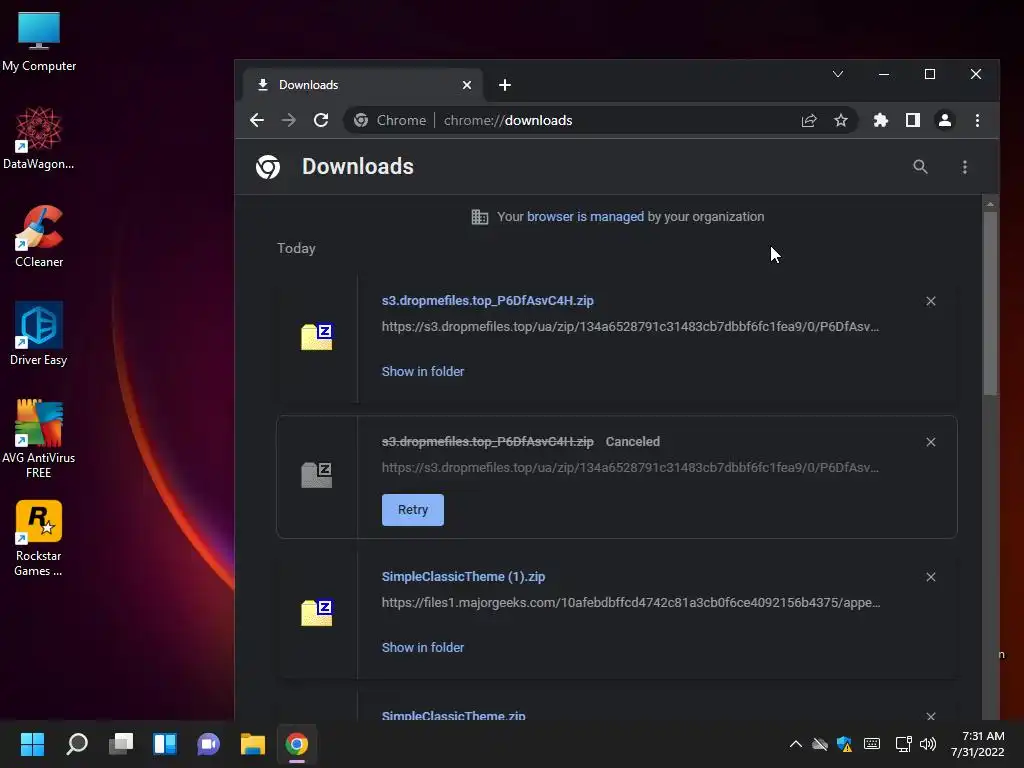Show SimpleClassicTheme (1).zip in folder
The image size is (1024, 768).
coord(423,648)
